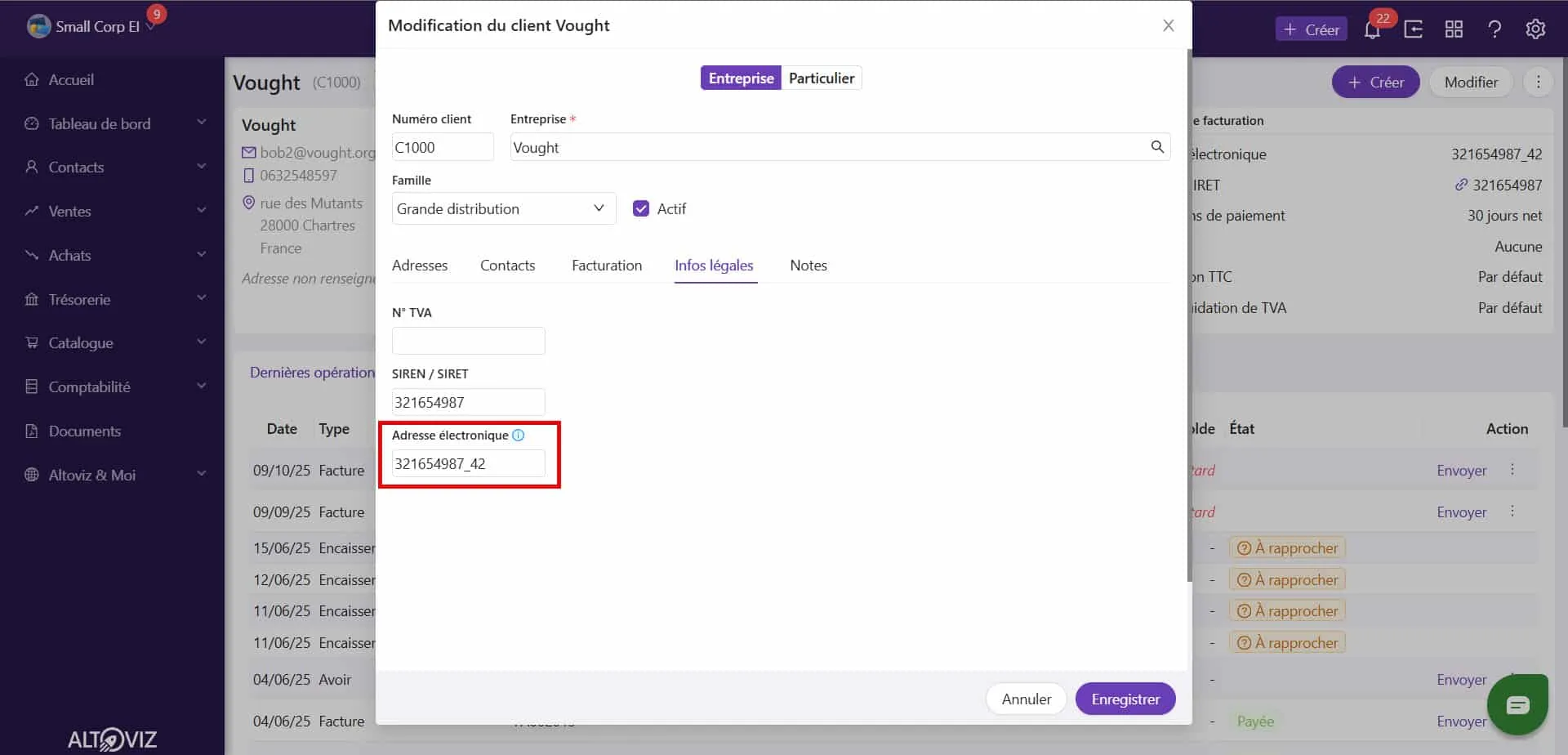Click the Documents file icon
The height and width of the screenshot is (755, 1568).
[x=32, y=431]
